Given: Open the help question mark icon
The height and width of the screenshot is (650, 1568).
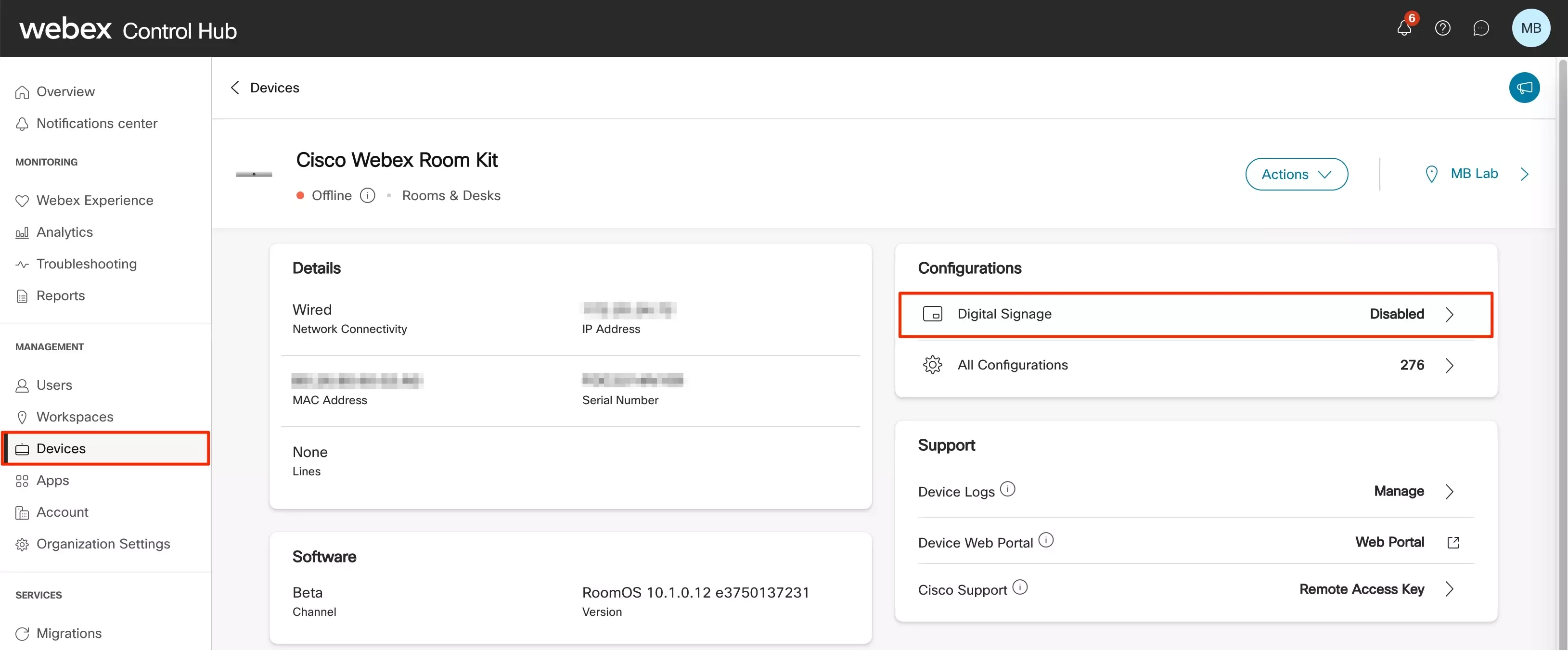Looking at the screenshot, I should pyautogui.click(x=1442, y=28).
